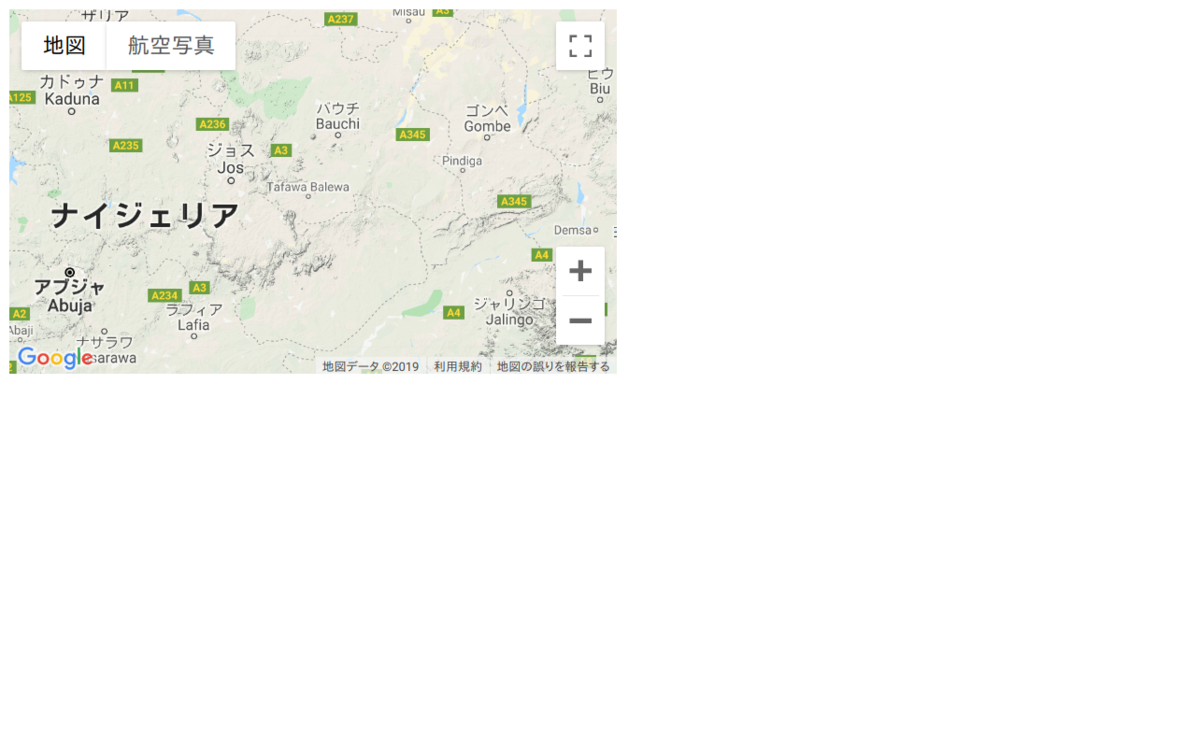Click the Abuja capital city marker
Screen dimensions: 1200x740
[x=69, y=272]
